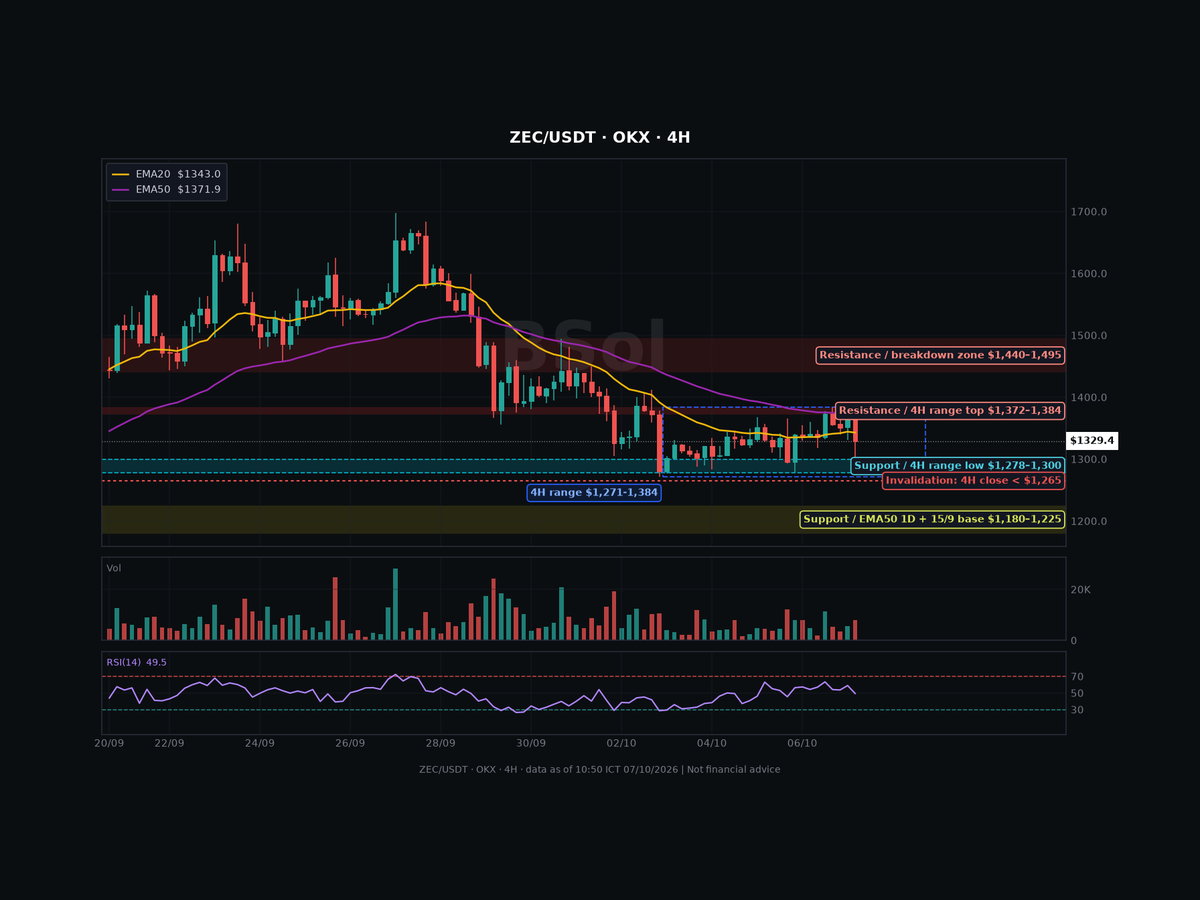Click the 28/09 date axis label
The width and height of the screenshot is (1200, 900).
click(x=440, y=744)
